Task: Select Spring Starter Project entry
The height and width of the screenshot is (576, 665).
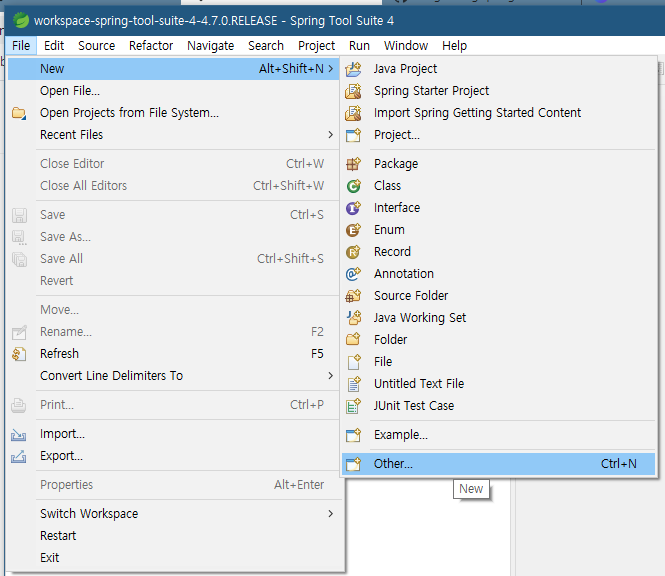Action: [x=498, y=91]
